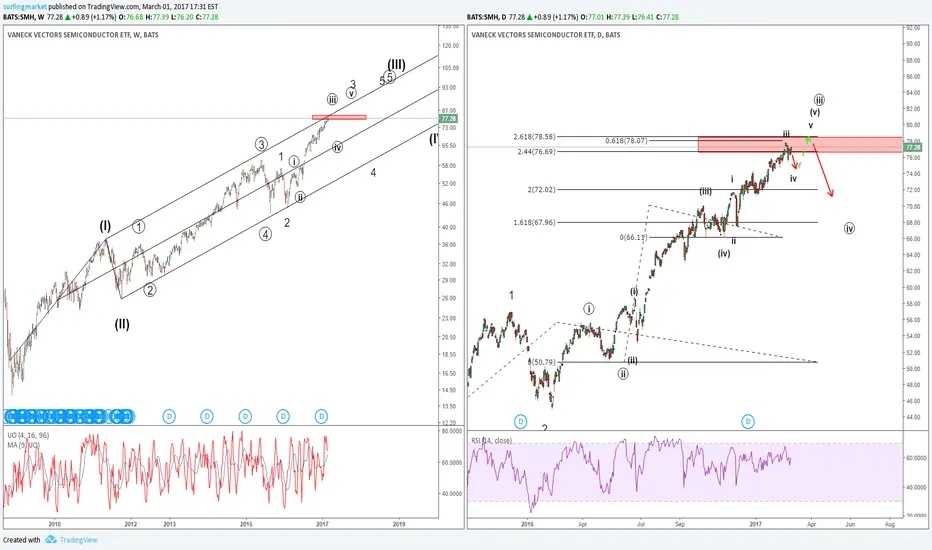Select the circled 3 wave label on weekly chart
932x550 pixels.
tap(262, 144)
